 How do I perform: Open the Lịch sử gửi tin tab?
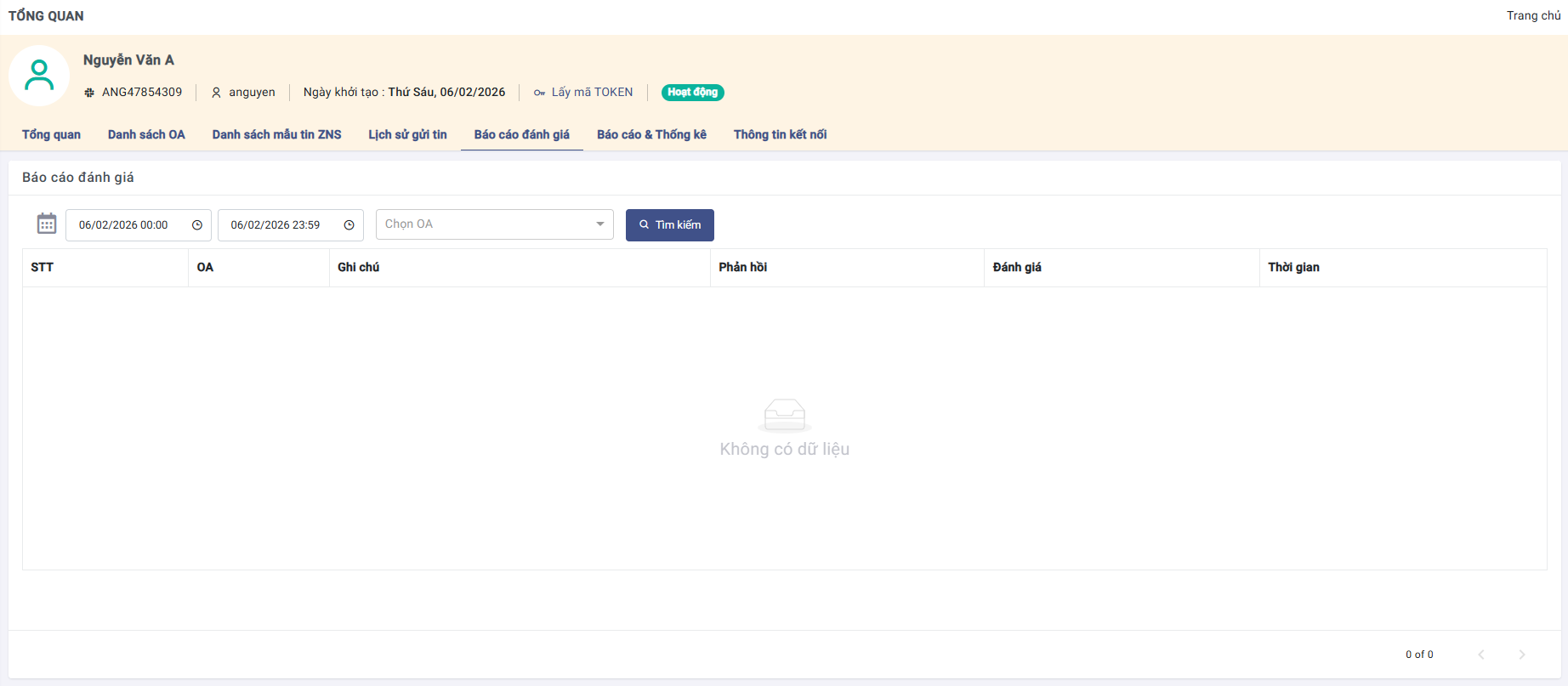click(x=407, y=134)
